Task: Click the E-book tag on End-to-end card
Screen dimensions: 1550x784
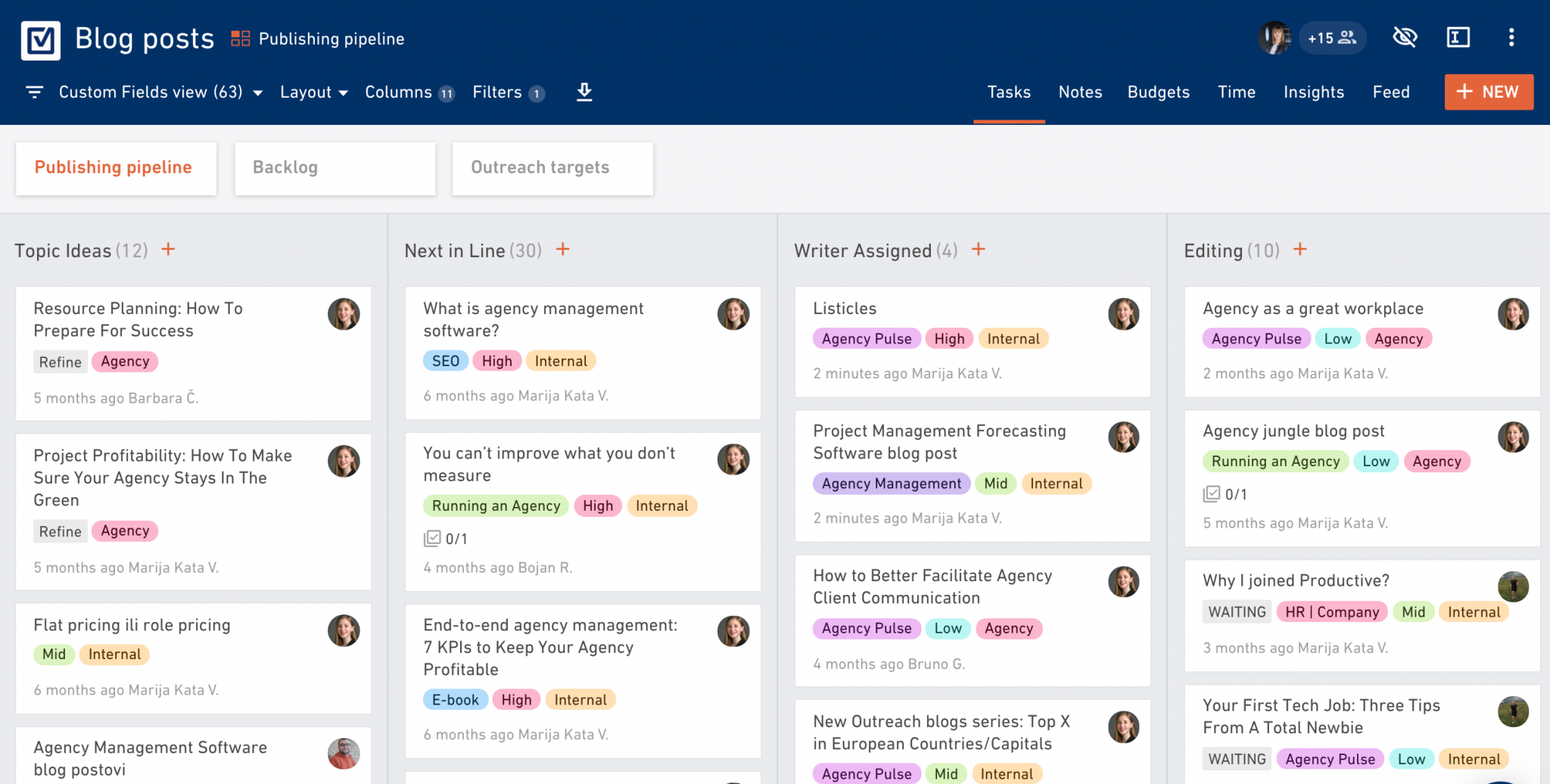Action: [x=455, y=700]
